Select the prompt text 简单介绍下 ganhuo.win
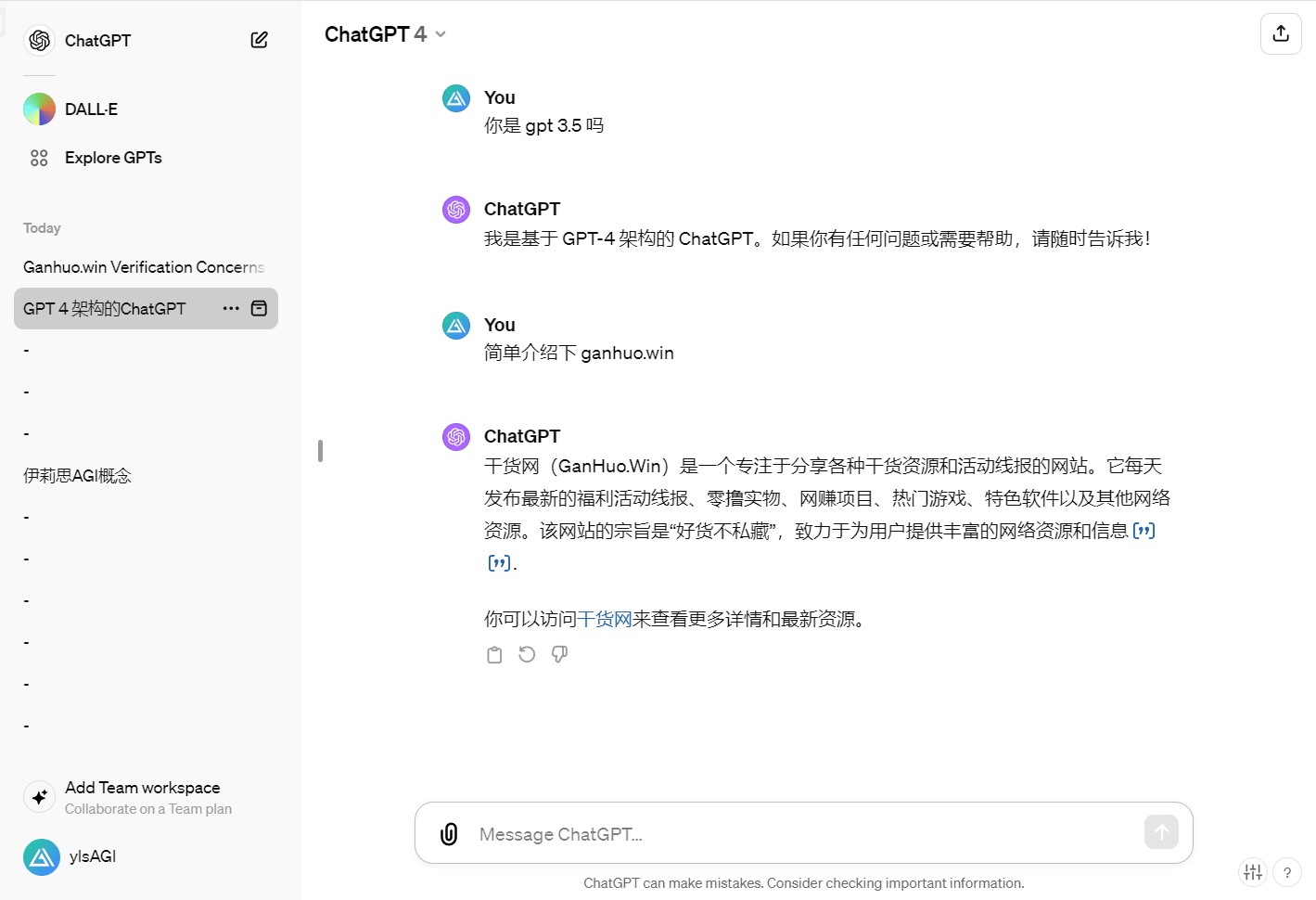 point(579,353)
